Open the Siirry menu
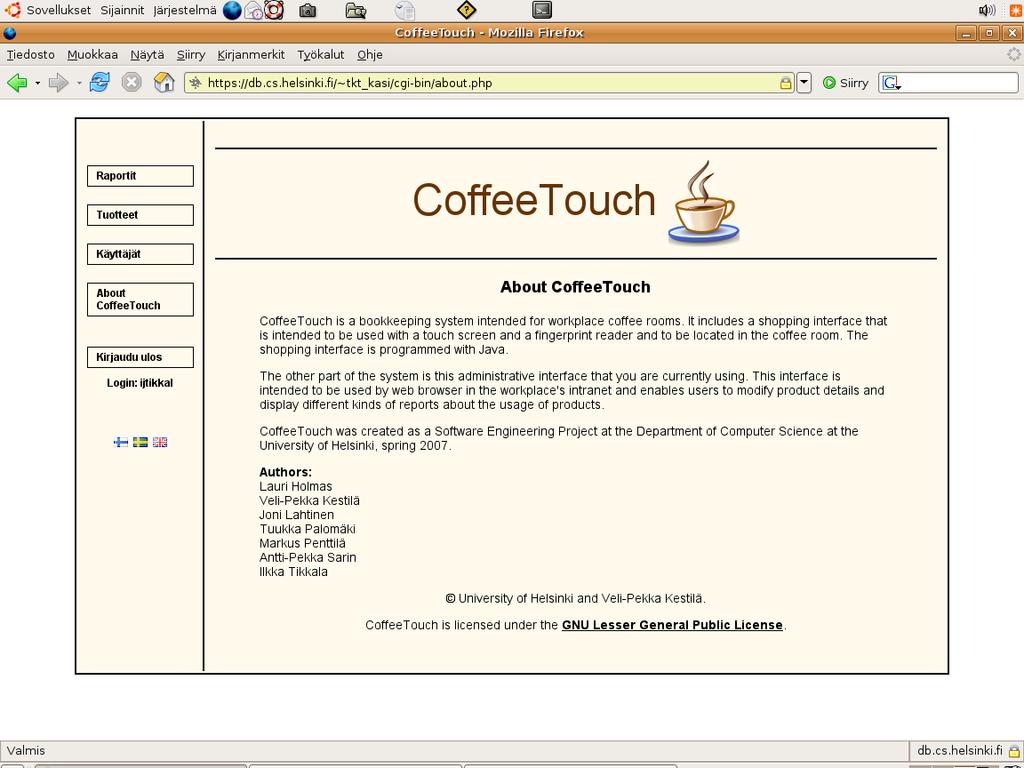The image size is (1024, 768). [x=191, y=55]
